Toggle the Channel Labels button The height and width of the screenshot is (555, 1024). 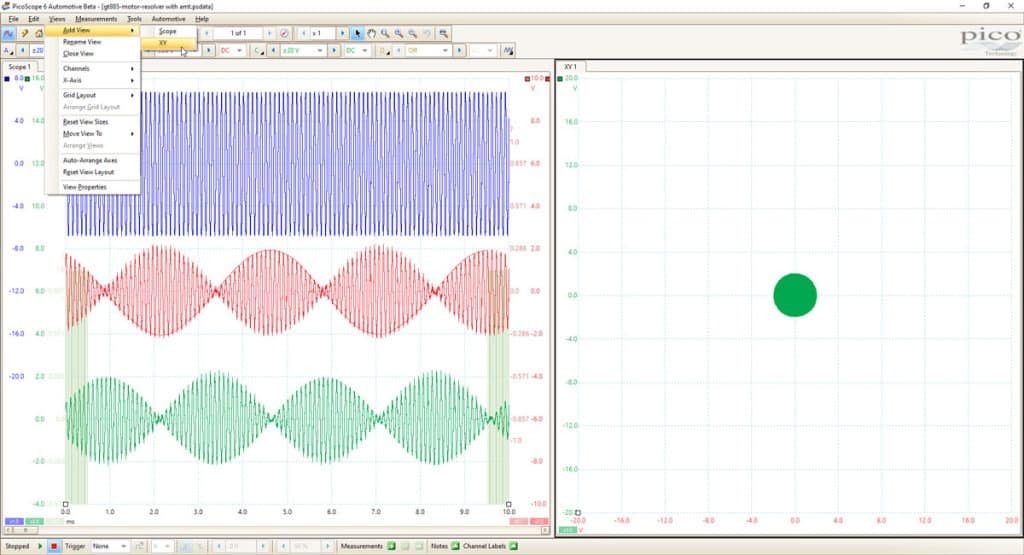tap(513, 546)
